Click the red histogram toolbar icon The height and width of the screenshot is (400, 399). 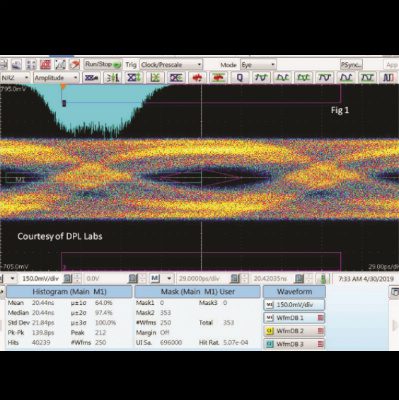tap(45, 65)
